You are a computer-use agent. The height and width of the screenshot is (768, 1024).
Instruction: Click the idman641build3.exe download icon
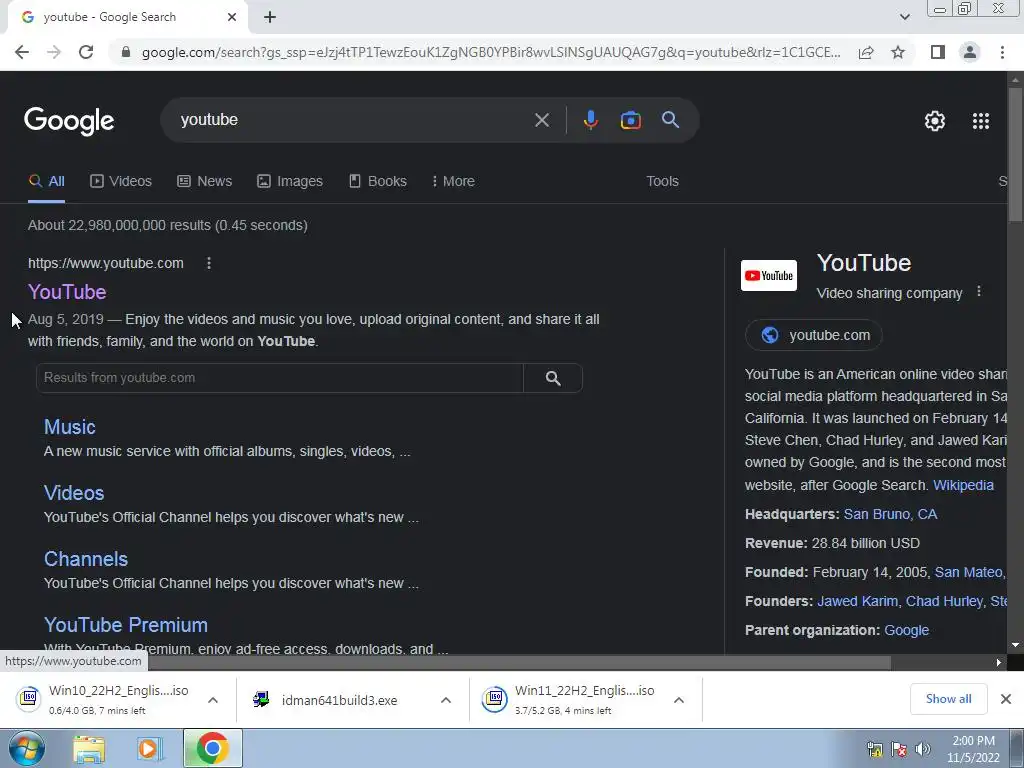point(261,699)
